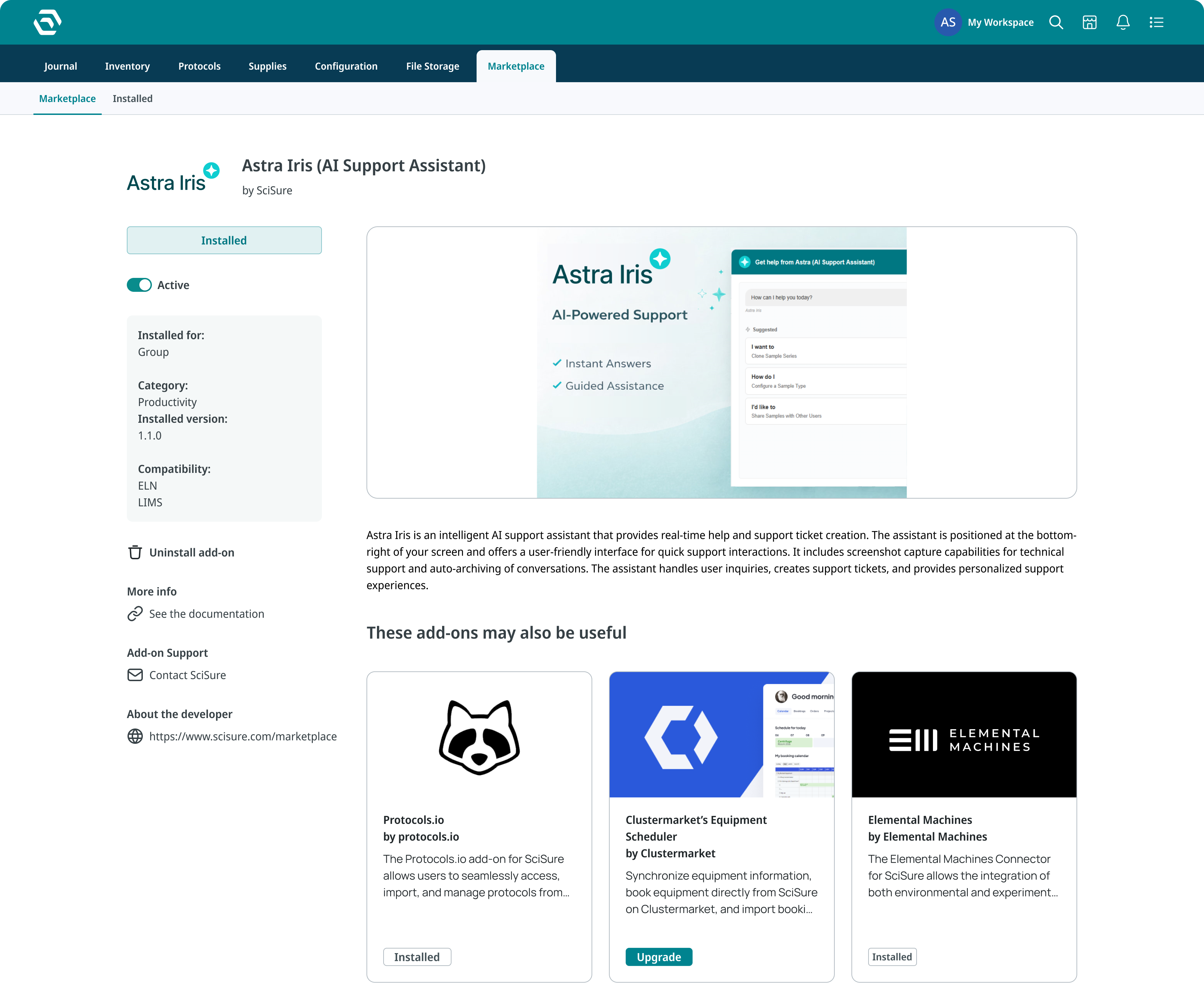The height and width of the screenshot is (1005, 1204).
Task: Click Upgrade on Clustermarket card
Action: pyautogui.click(x=659, y=957)
